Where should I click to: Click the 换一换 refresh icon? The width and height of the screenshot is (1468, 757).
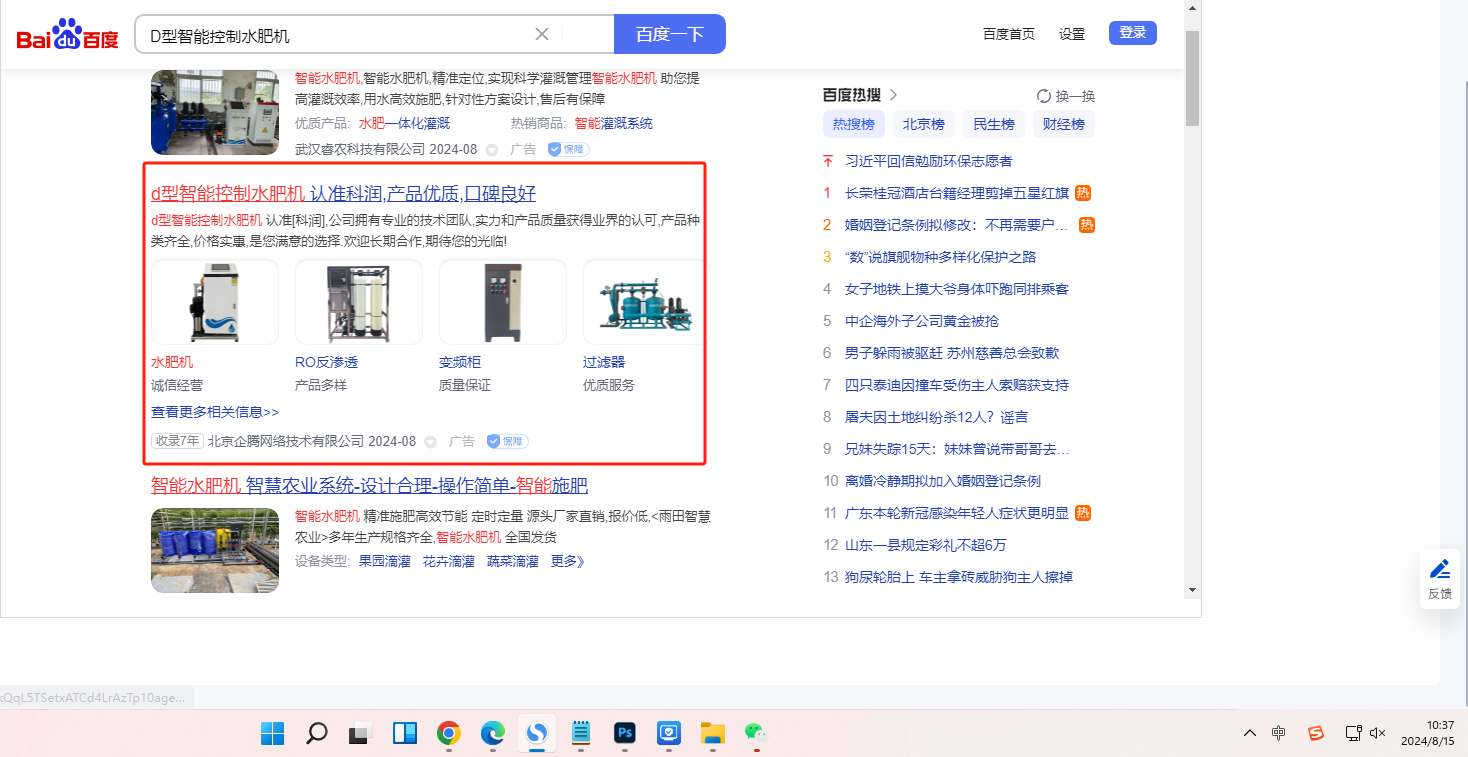(1044, 96)
